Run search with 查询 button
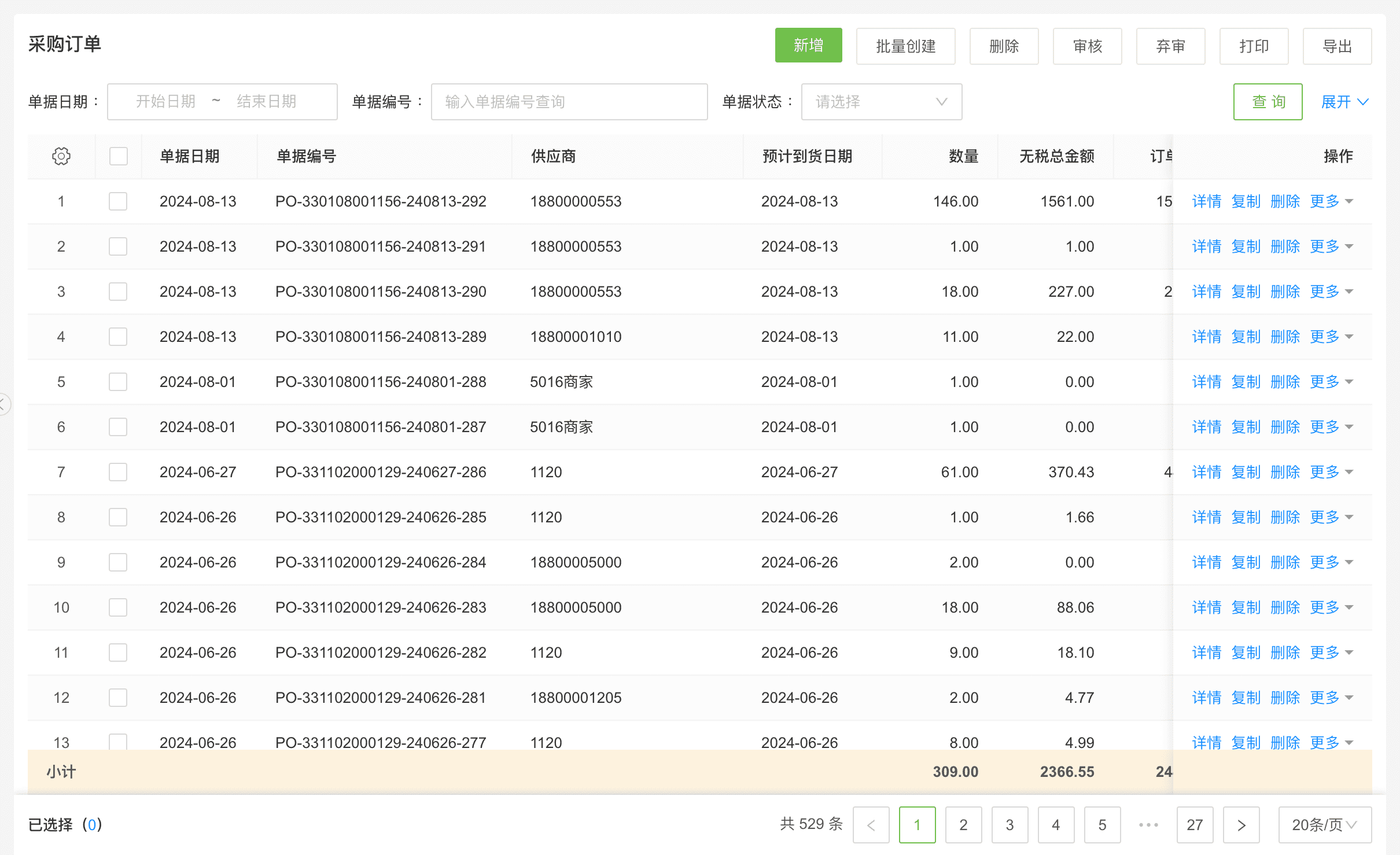Image resolution: width=1400 pixels, height=855 pixels. pyautogui.click(x=1268, y=102)
